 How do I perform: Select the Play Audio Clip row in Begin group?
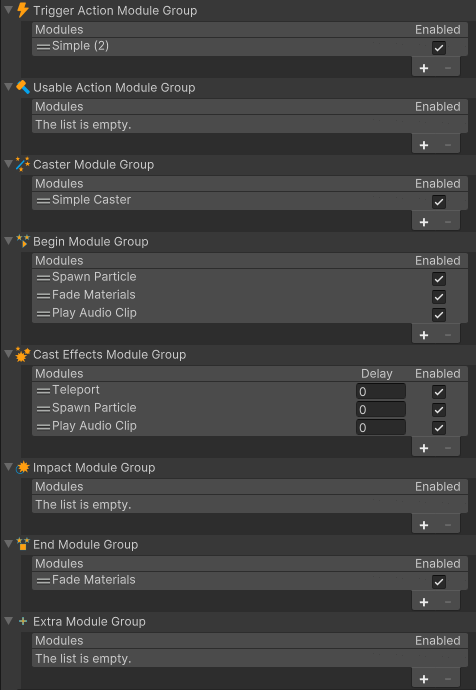pos(250,313)
